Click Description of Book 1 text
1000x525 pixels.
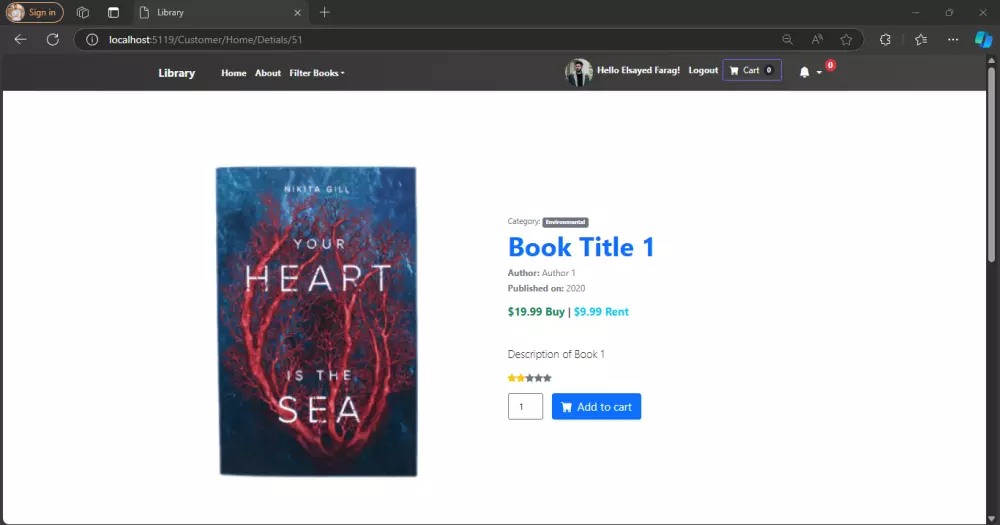point(556,354)
